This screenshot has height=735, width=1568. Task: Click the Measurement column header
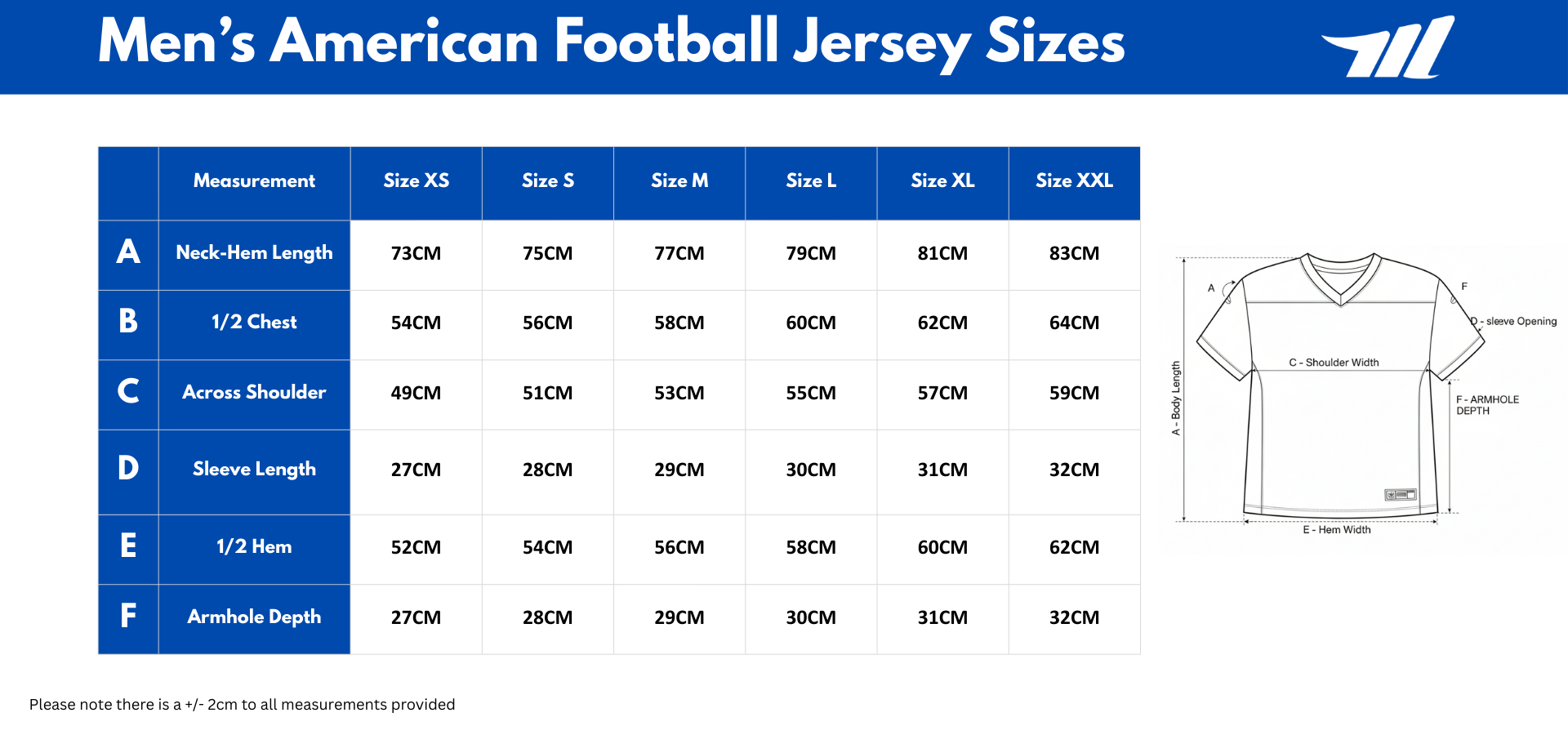coord(254,181)
